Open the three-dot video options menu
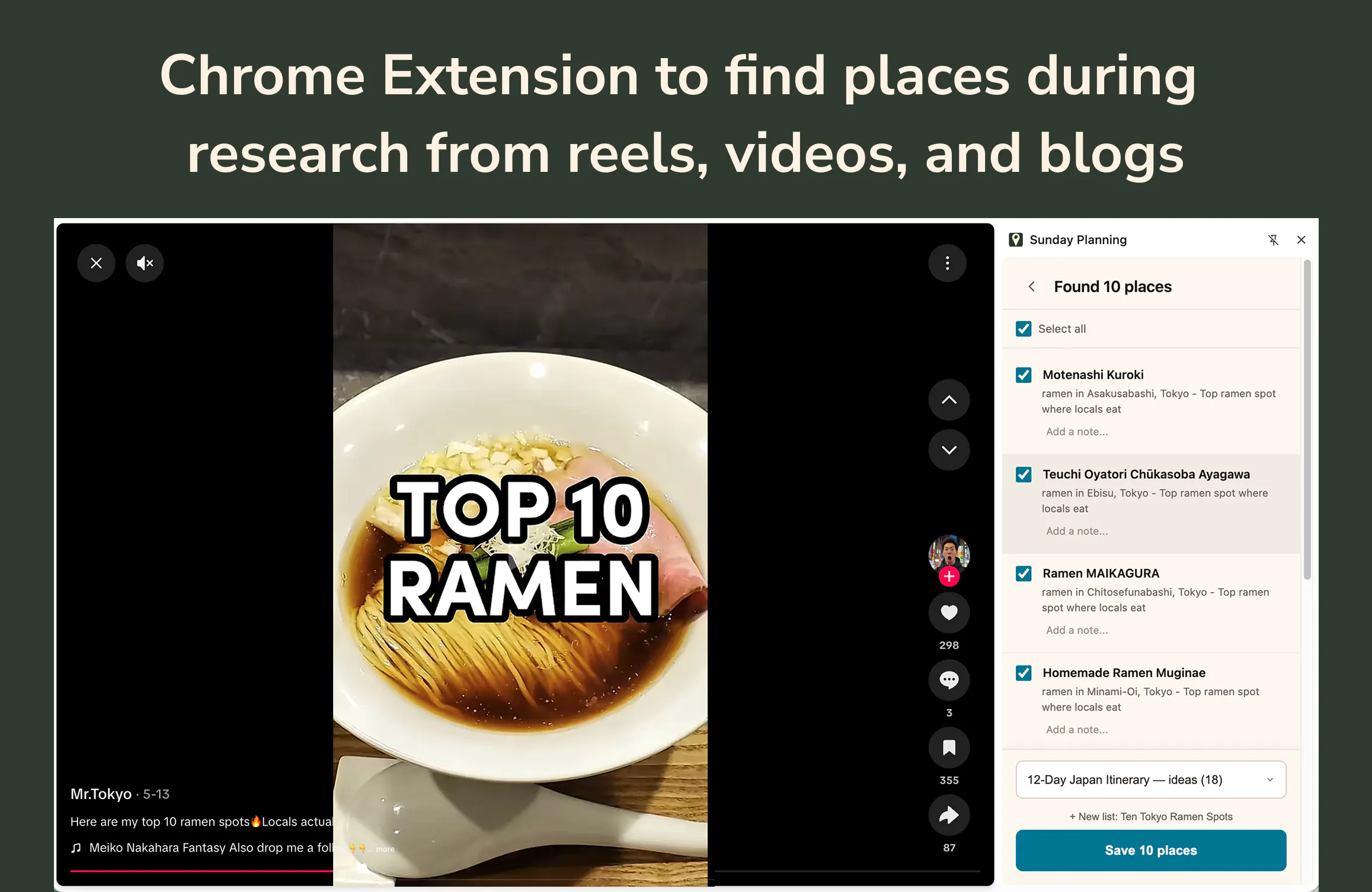This screenshot has width=1372, height=892. pos(947,263)
